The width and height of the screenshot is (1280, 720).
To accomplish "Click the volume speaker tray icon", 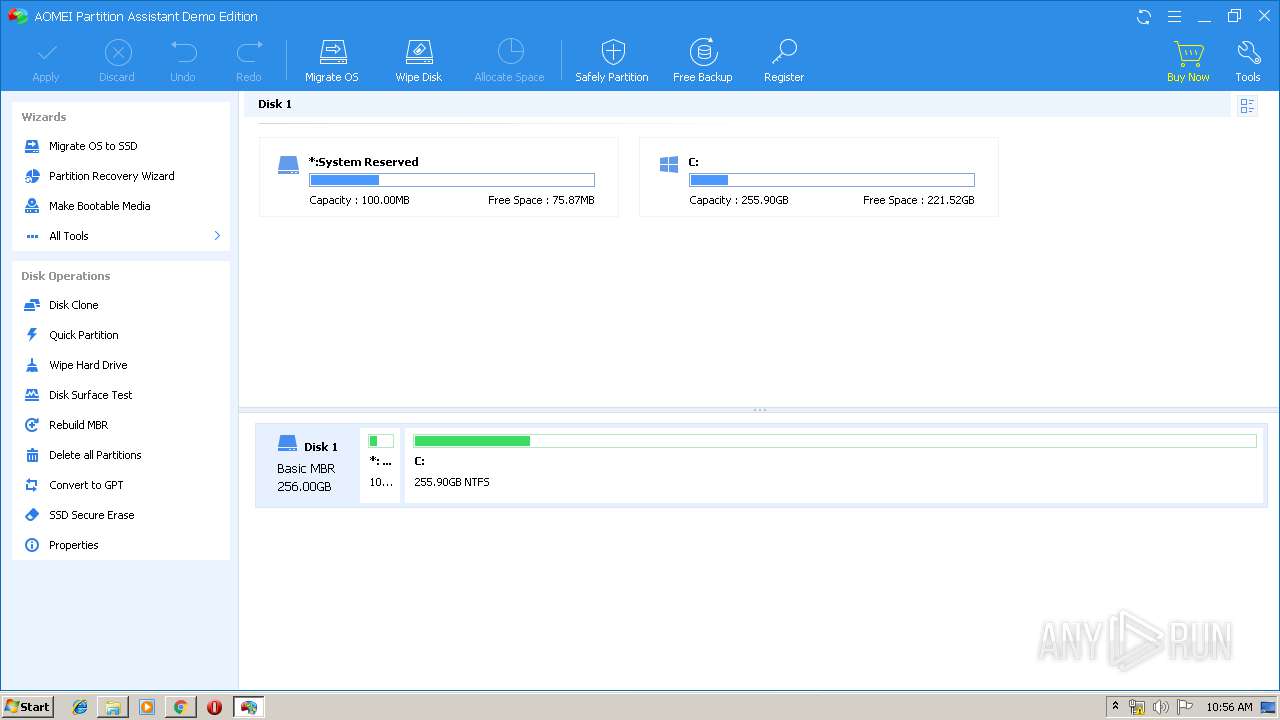I will coord(1161,707).
